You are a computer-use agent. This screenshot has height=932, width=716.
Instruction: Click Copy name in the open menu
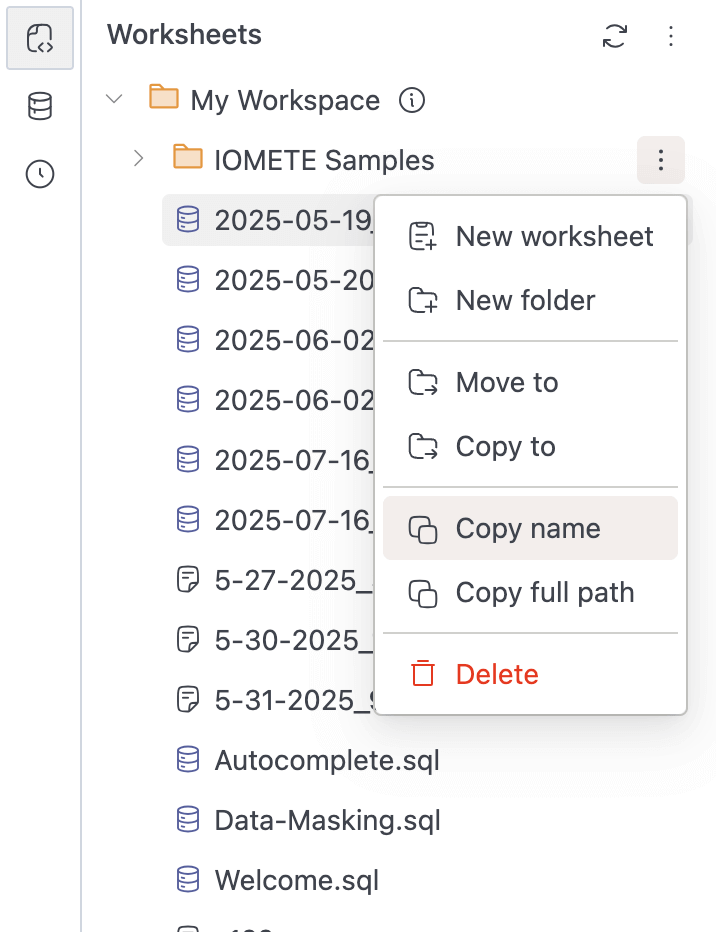[x=528, y=528]
